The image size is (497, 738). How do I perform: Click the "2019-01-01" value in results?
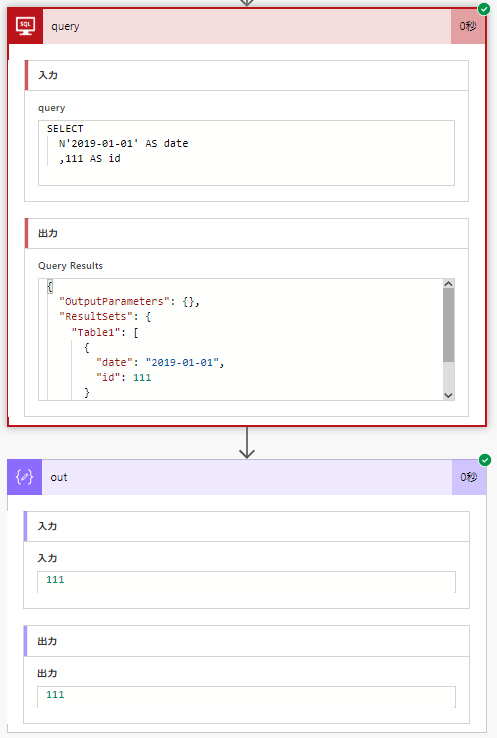[183, 362]
